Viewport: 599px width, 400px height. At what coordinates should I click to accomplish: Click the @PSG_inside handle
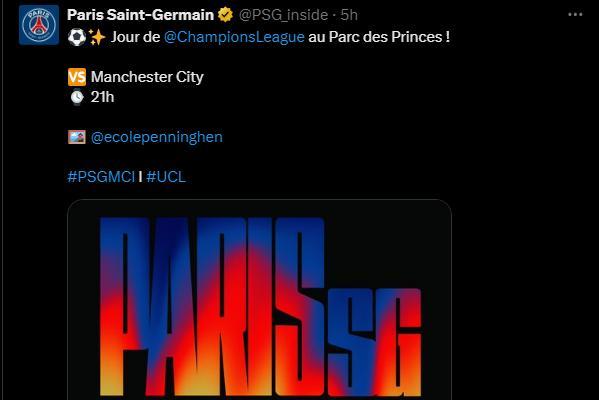click(283, 15)
